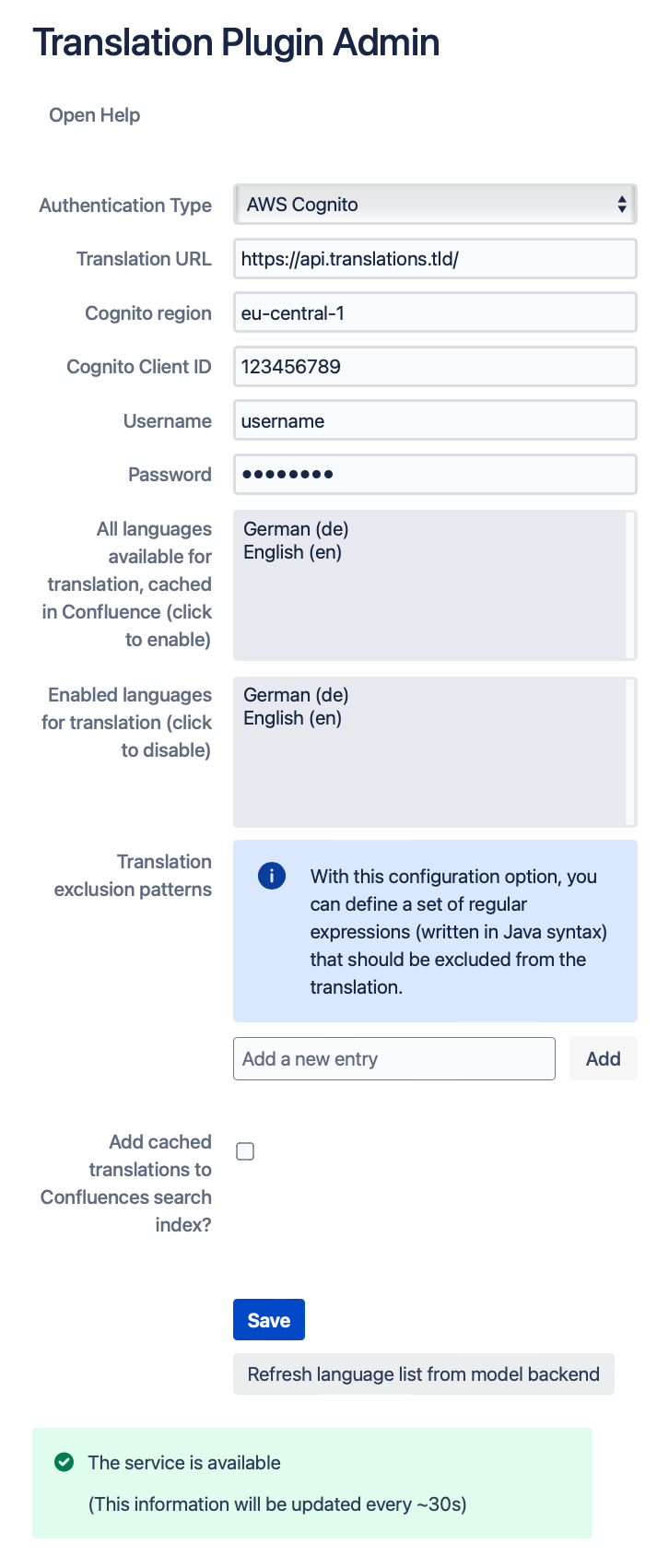Image resolution: width=657 pixels, height=1568 pixels.
Task: Click the blue info icon in exclusion patterns box
Action: (272, 876)
